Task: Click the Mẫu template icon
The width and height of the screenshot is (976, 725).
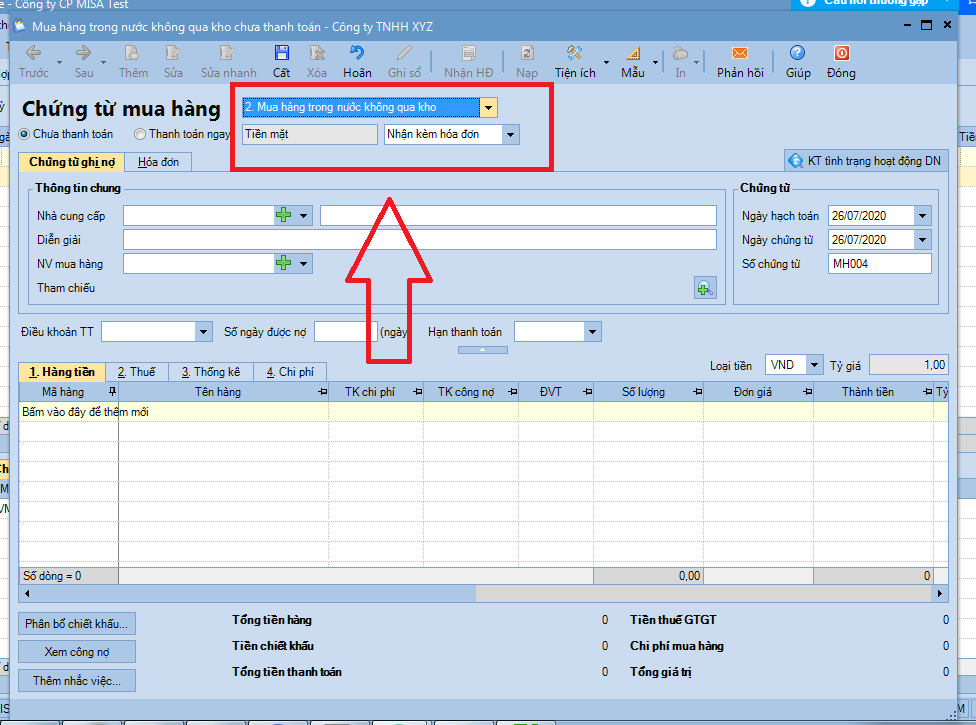Action: [x=632, y=54]
